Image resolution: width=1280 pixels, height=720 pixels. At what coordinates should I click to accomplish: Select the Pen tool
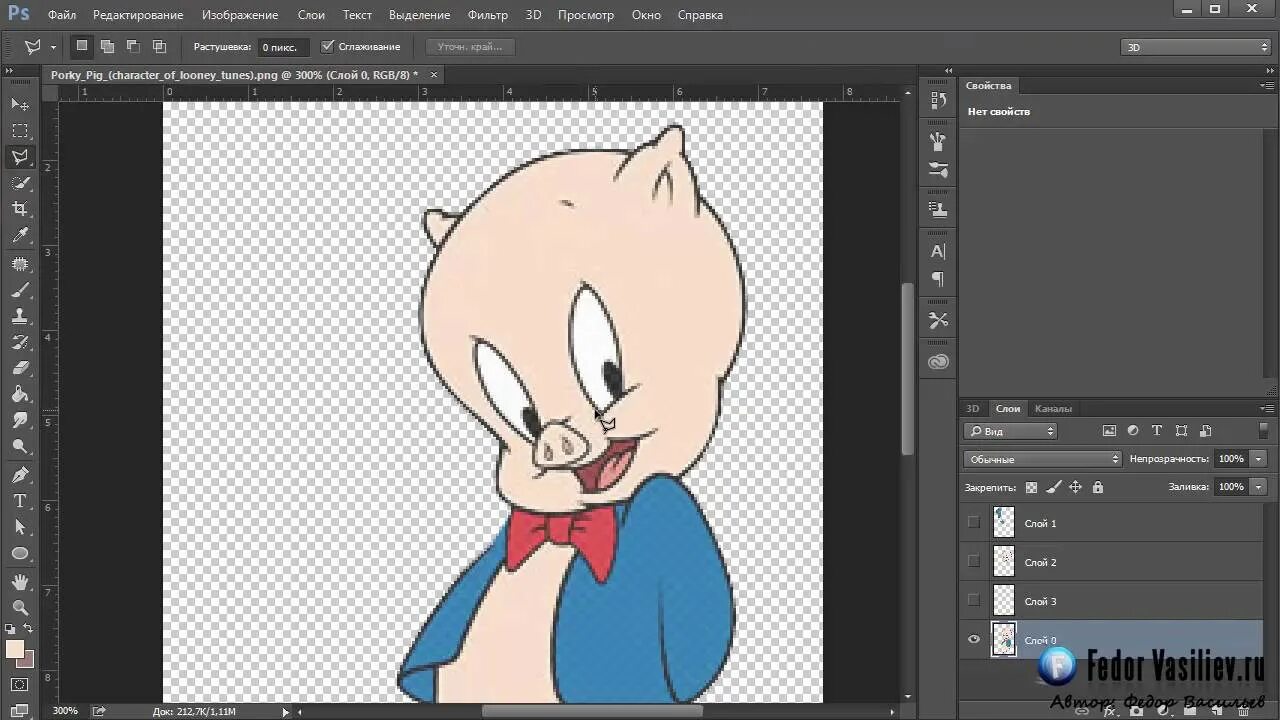click(20, 475)
